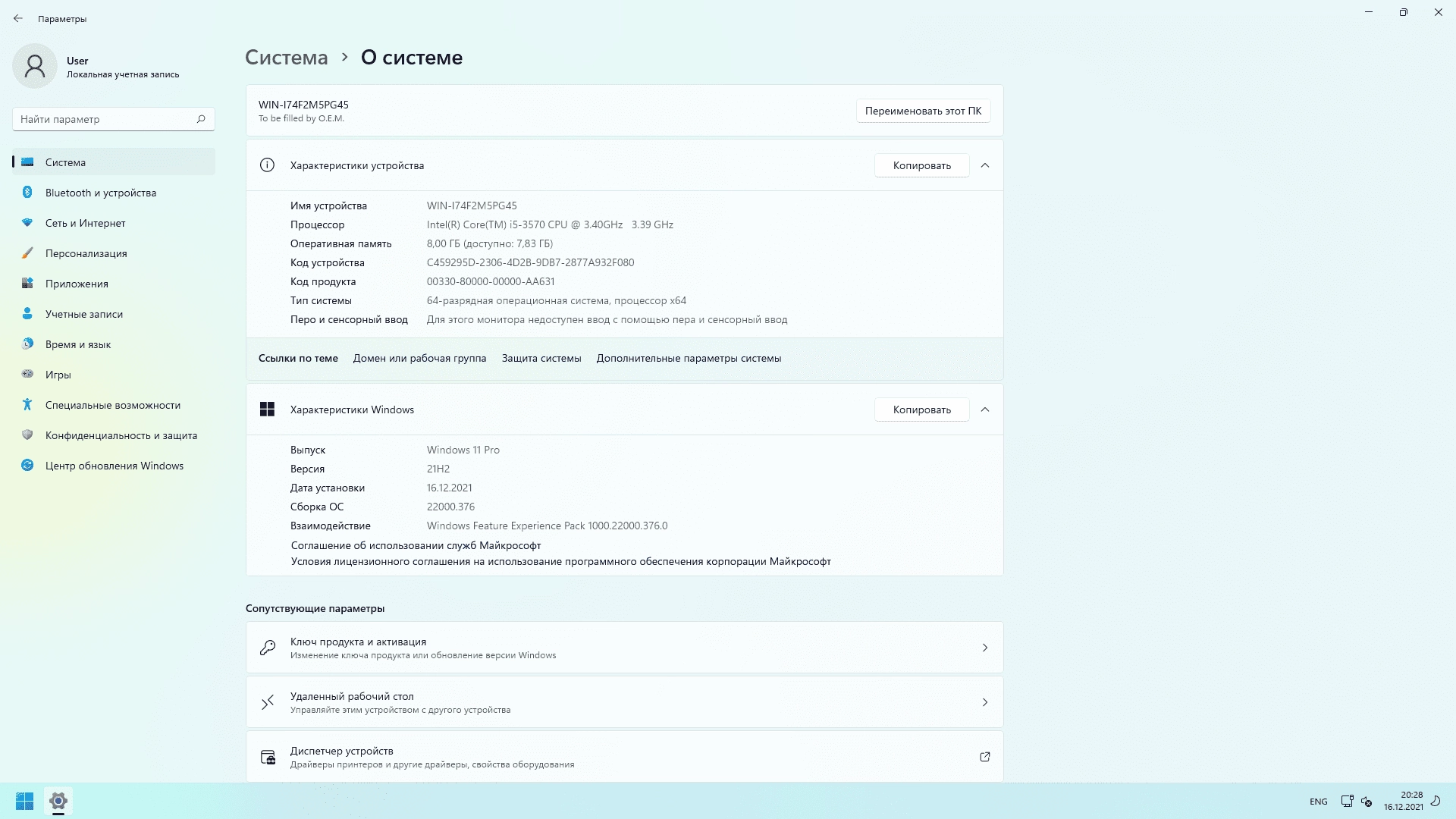Click the OS build value 22000.376

[450, 507]
